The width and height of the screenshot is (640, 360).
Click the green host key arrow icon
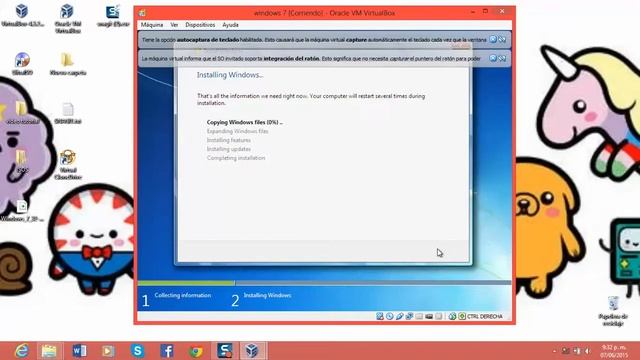tap(462, 316)
